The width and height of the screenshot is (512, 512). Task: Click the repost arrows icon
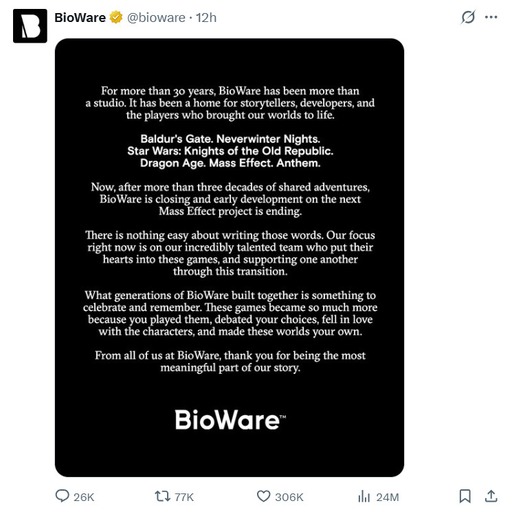(x=162, y=496)
